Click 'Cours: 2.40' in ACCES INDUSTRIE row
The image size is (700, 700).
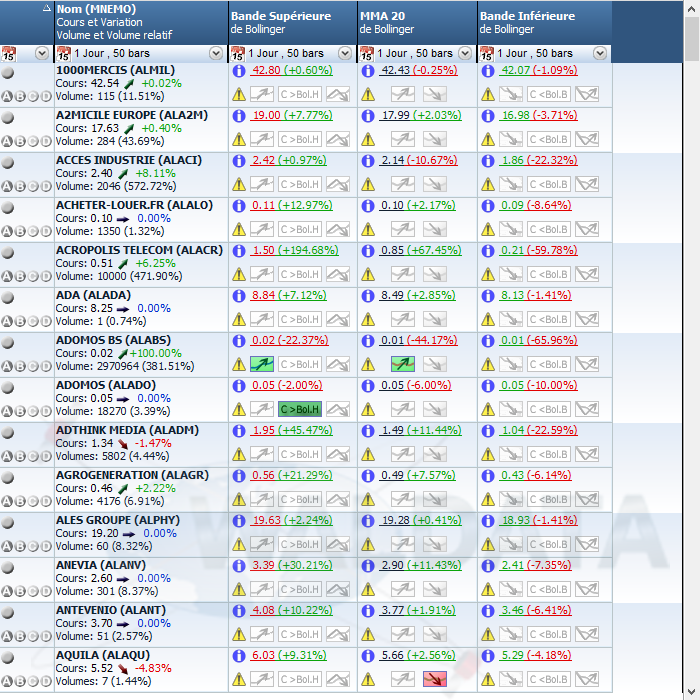(84, 173)
